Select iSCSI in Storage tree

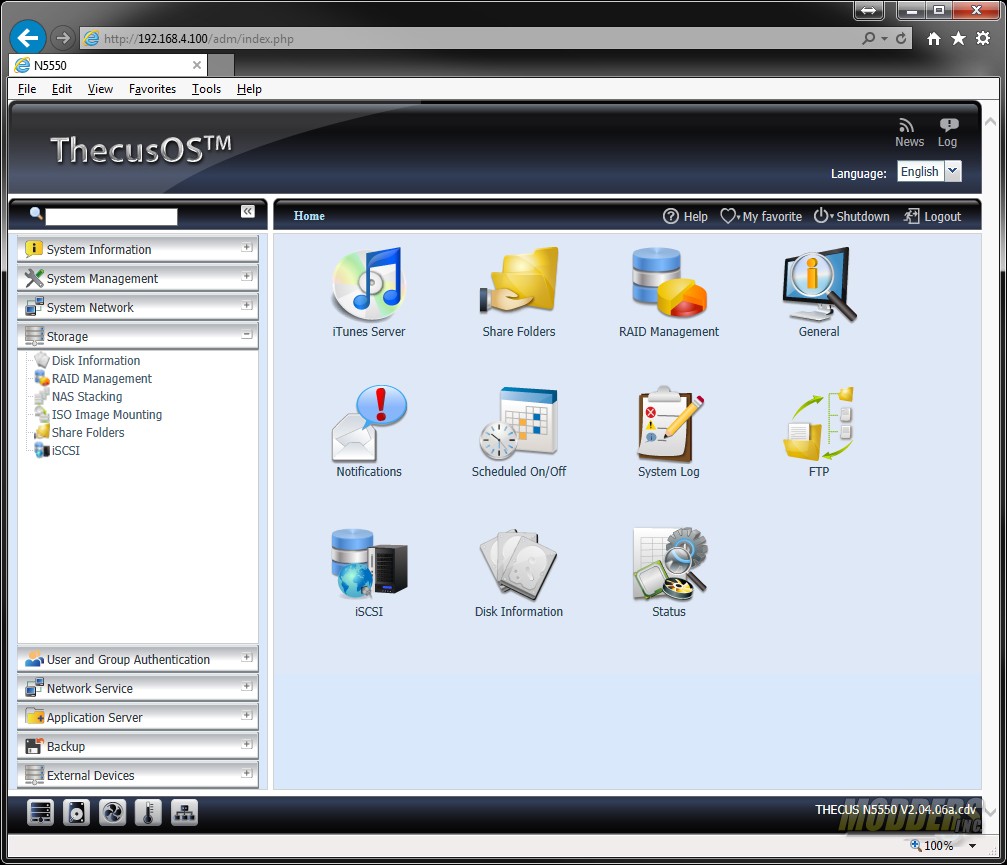(x=66, y=450)
